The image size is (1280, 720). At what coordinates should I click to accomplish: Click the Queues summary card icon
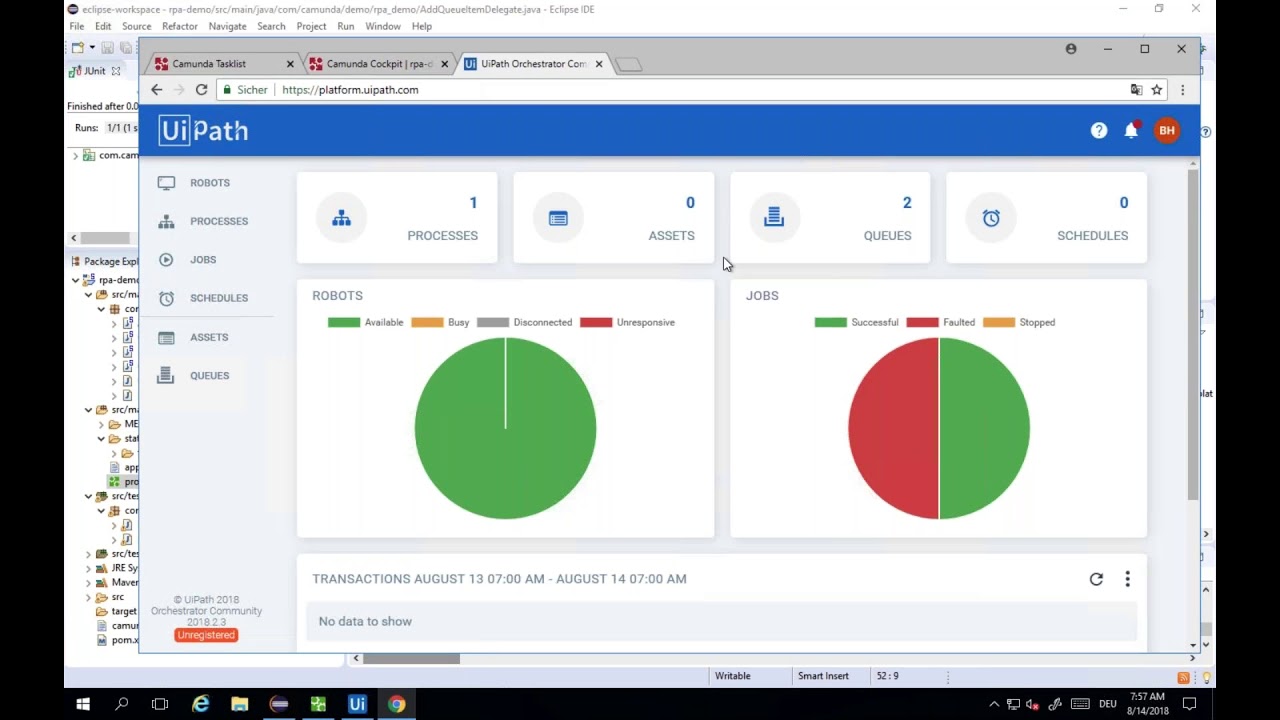tap(774, 218)
